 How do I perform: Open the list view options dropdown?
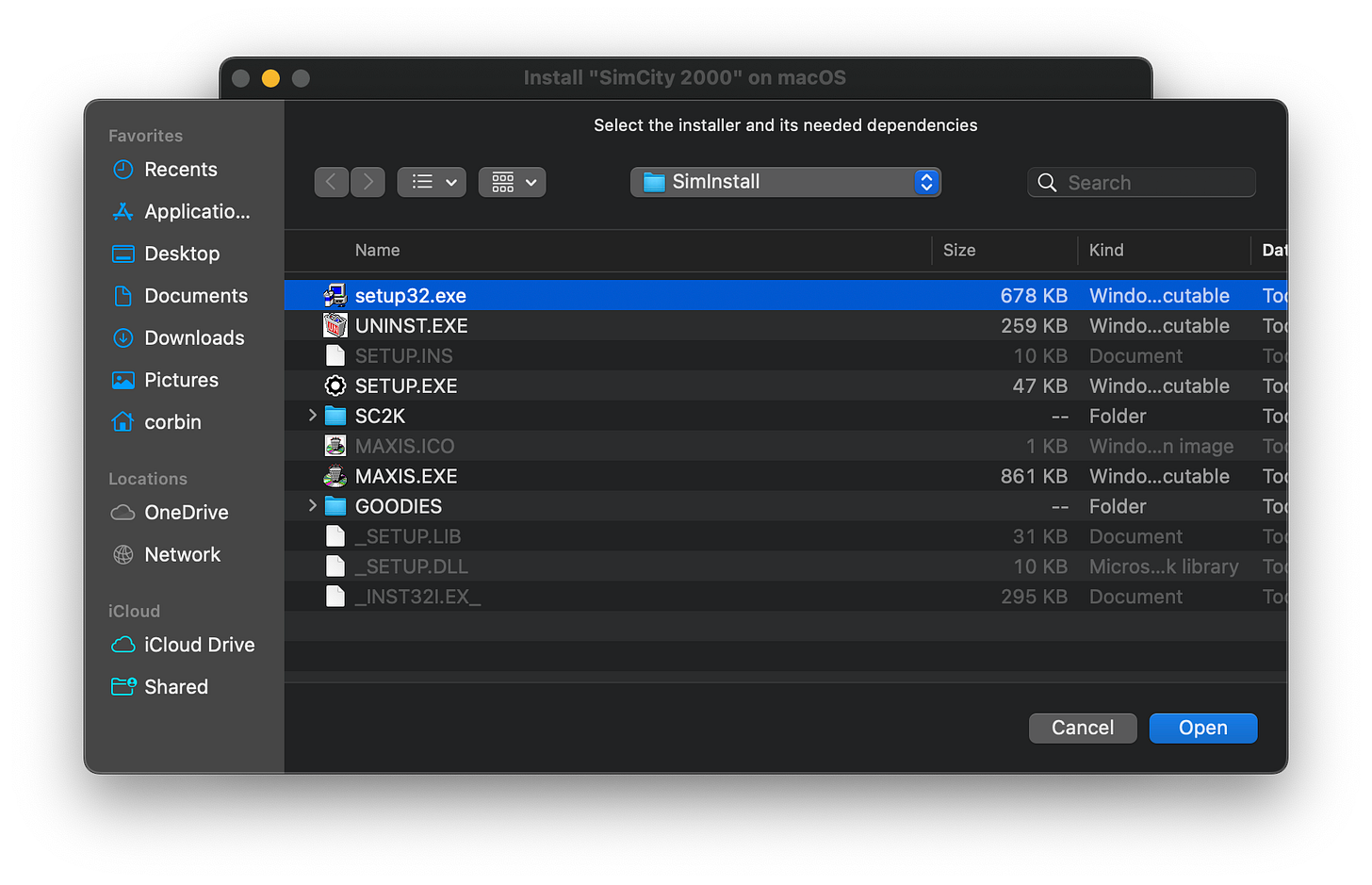(432, 182)
